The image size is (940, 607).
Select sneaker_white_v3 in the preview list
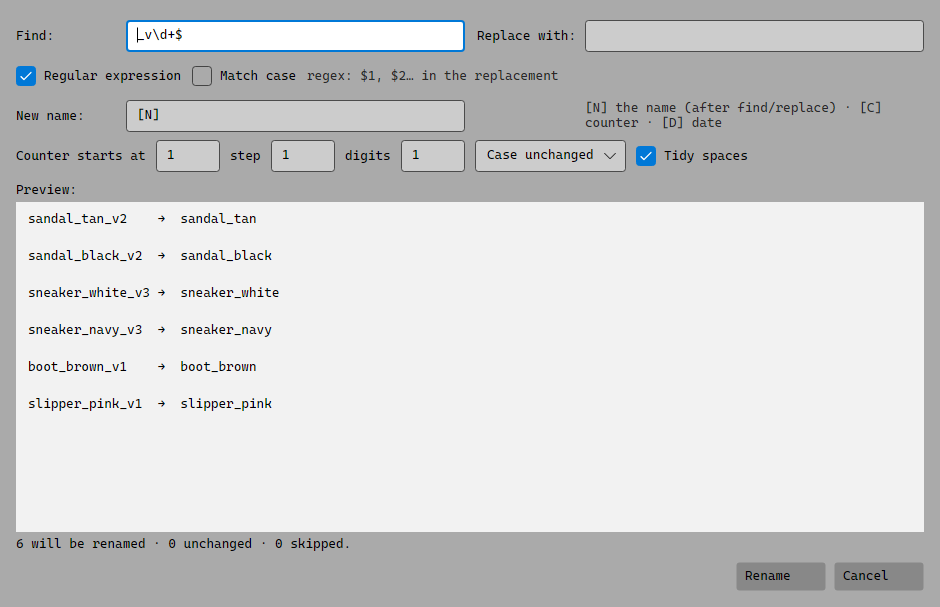point(89,293)
